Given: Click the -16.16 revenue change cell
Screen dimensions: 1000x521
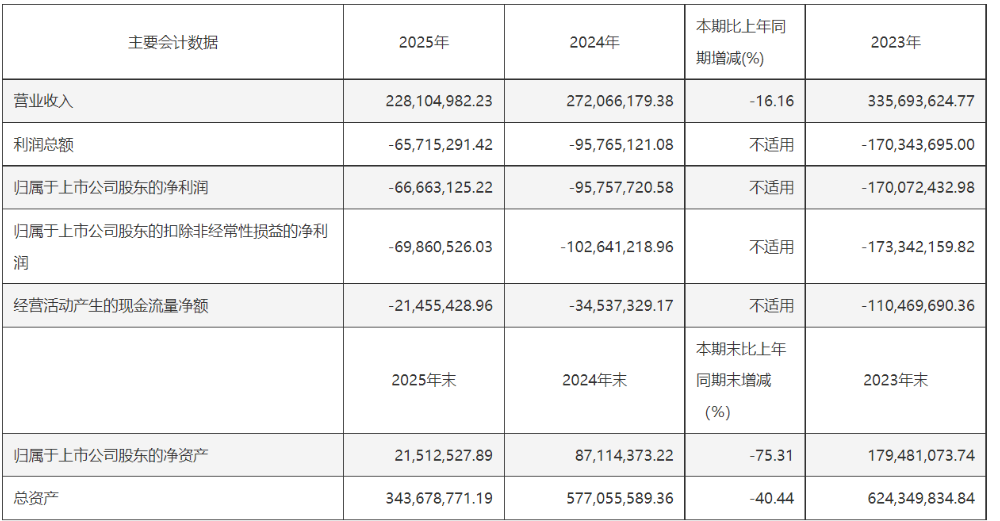Looking at the screenshot, I should pos(772,101).
